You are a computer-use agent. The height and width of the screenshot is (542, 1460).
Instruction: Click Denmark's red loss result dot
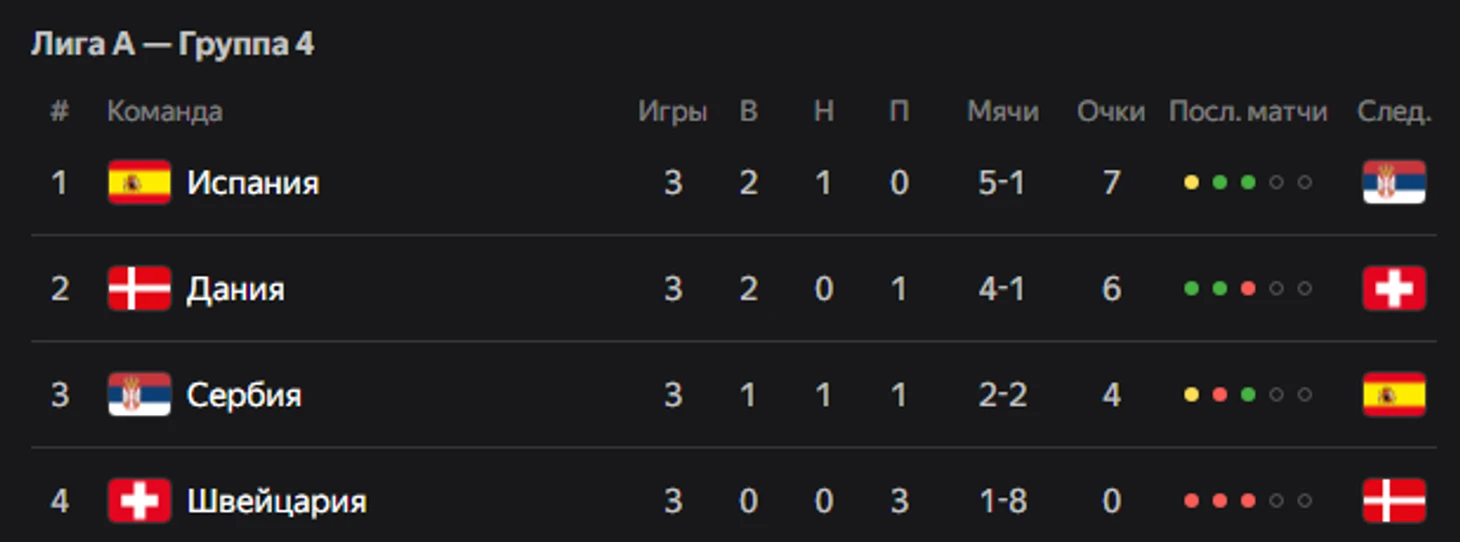[x=1248, y=289]
